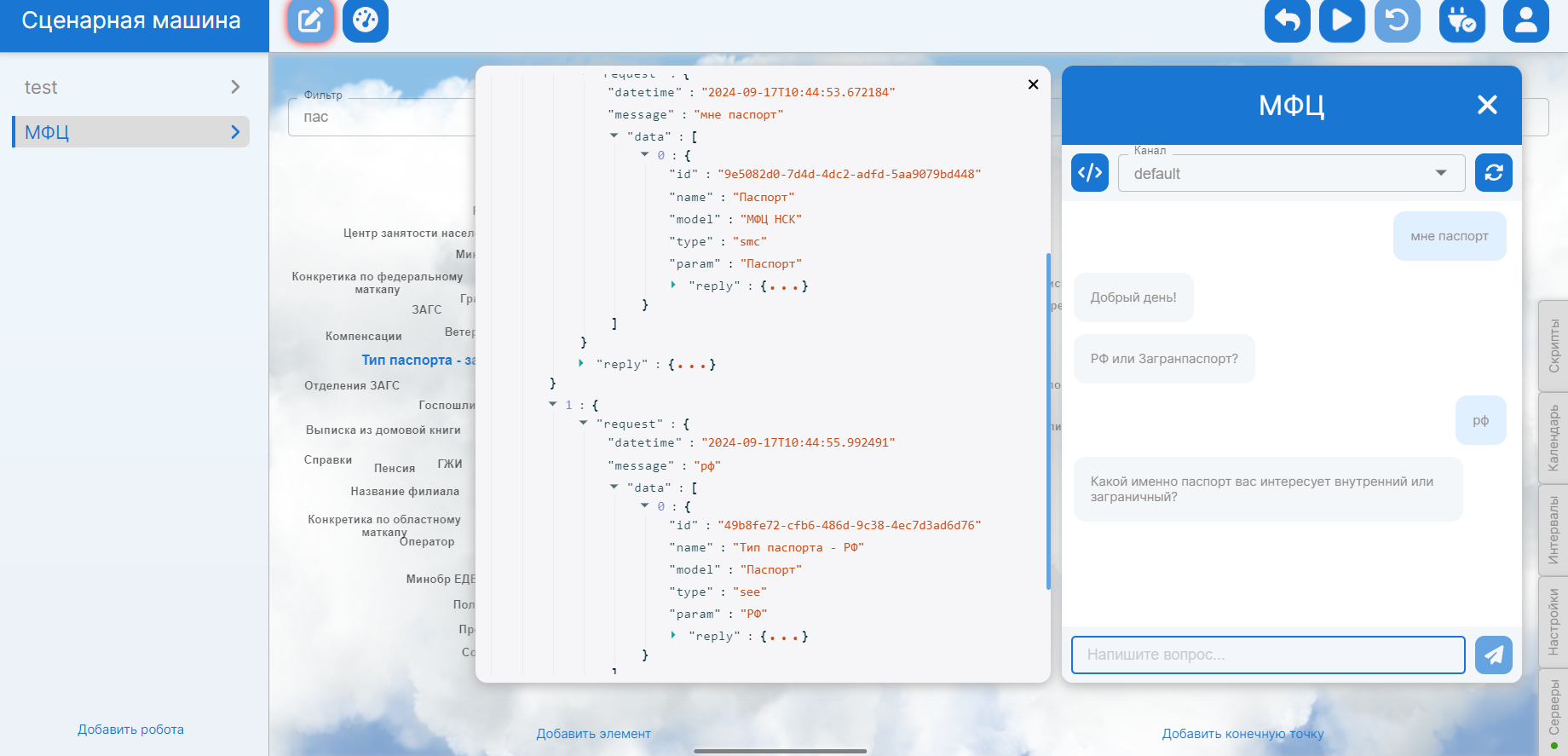
Task: Expand the collapsed "reply" node under Паспорт
Action: tap(673, 286)
